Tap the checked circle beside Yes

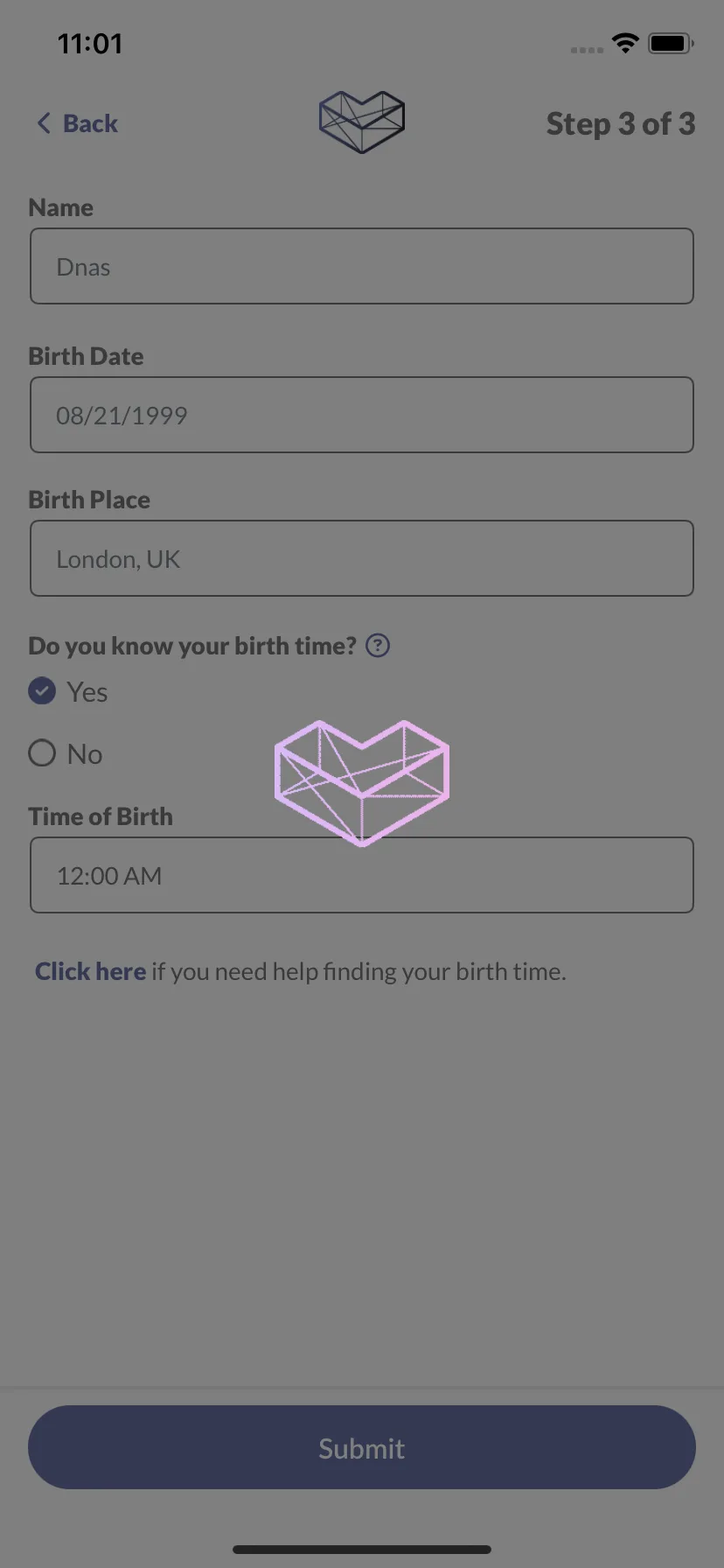click(42, 691)
